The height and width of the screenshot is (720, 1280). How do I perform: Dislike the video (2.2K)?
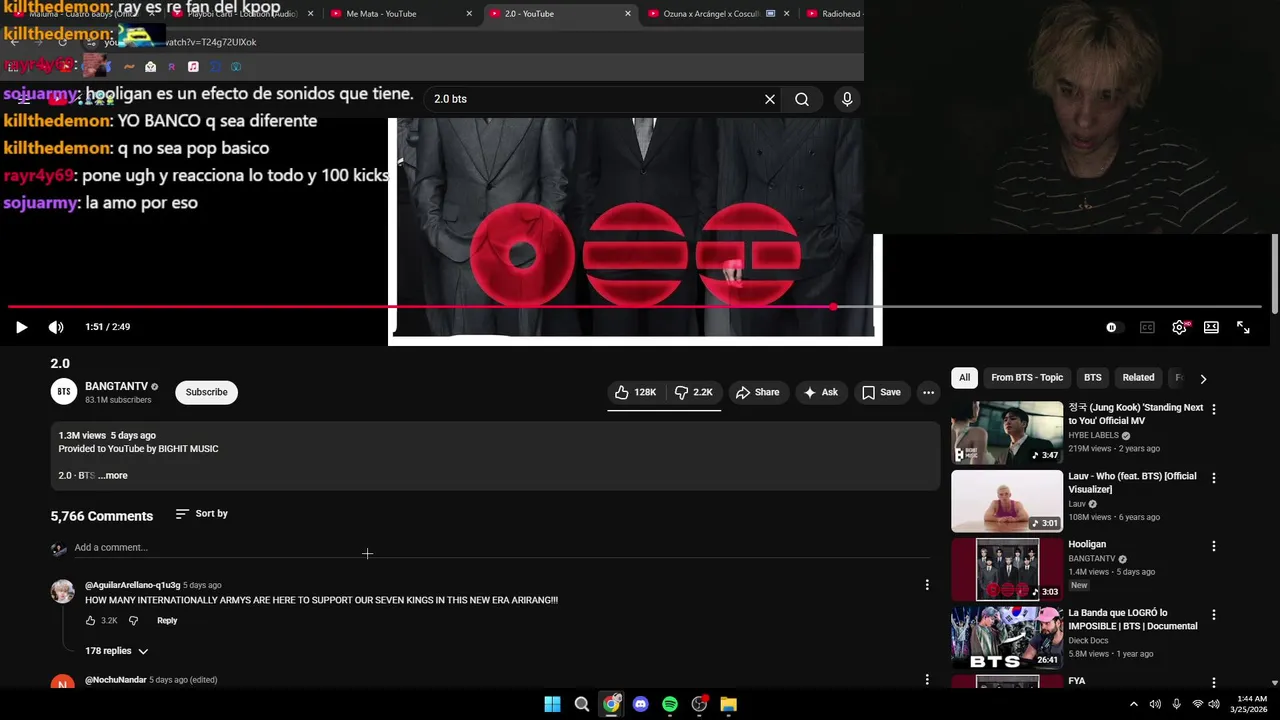693,392
